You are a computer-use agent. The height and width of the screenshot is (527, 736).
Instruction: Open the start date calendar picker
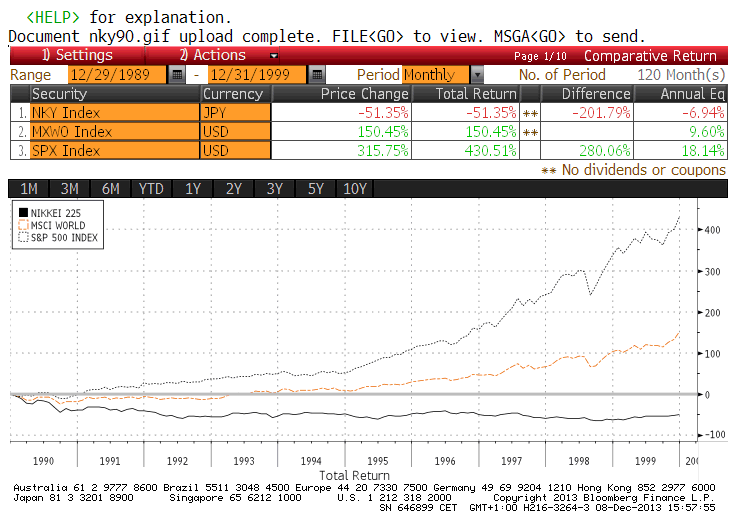pyautogui.click(x=177, y=75)
